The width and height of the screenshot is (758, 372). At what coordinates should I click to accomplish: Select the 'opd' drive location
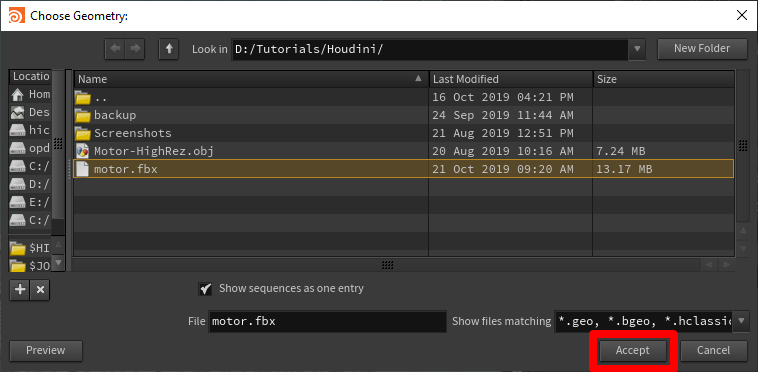click(x=30, y=148)
